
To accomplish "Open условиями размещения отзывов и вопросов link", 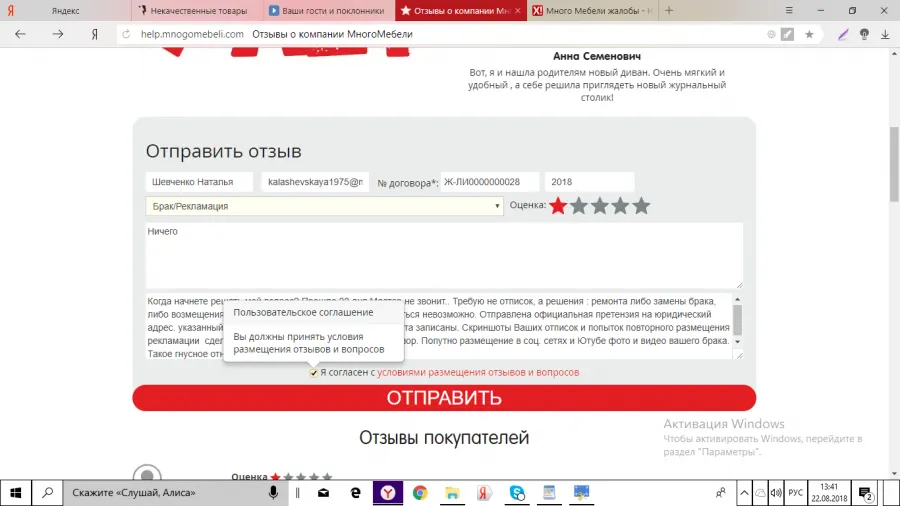I will [x=478, y=372].
